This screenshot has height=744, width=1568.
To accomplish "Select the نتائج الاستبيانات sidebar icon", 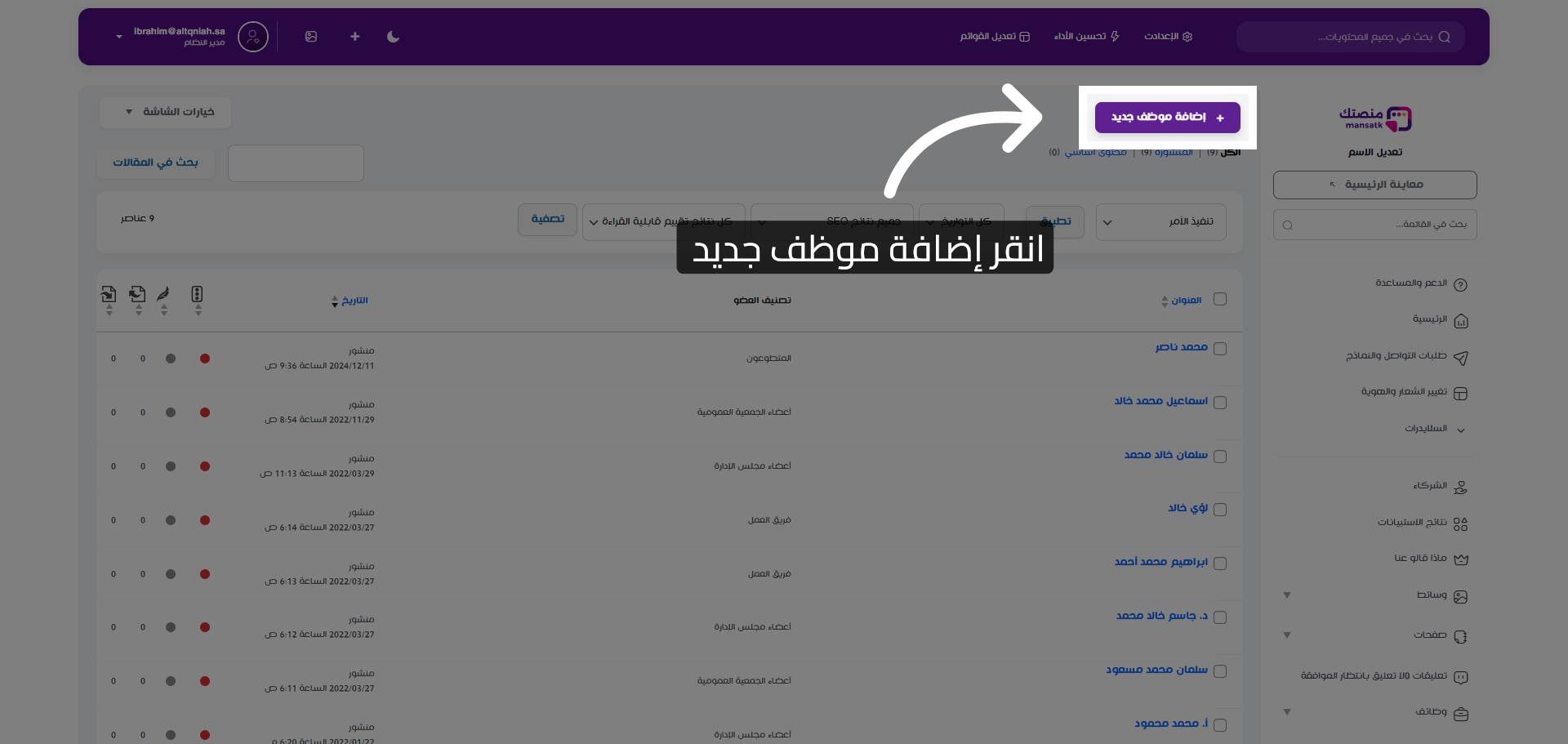I will point(1462,523).
